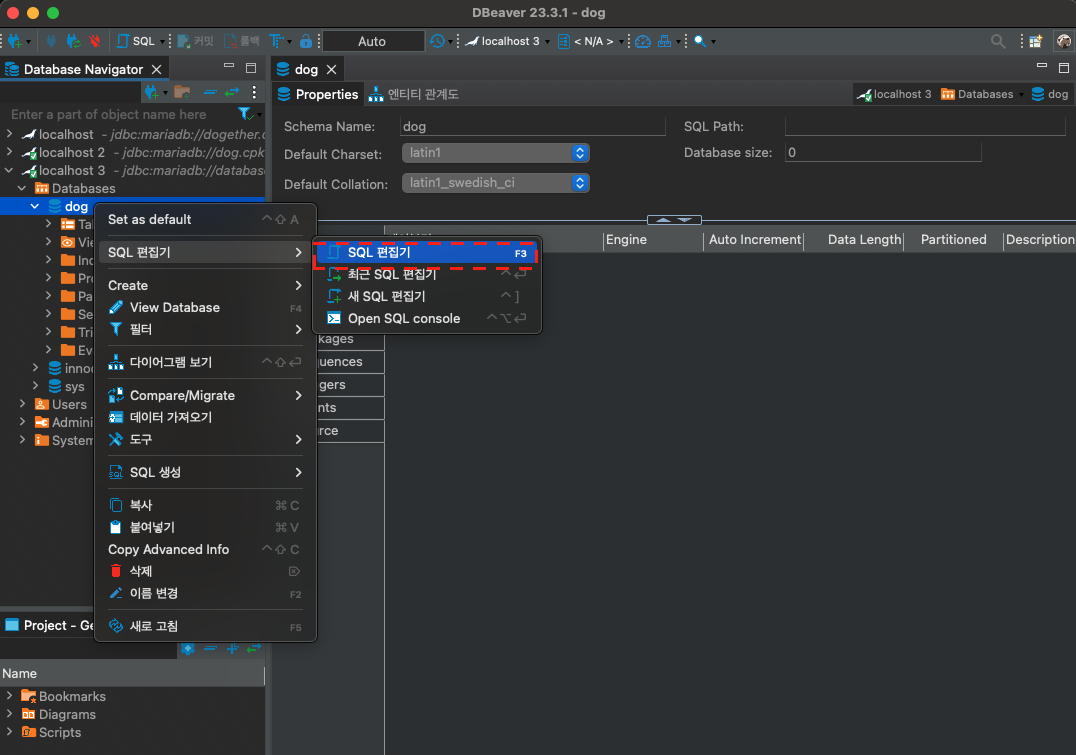Screen dimensions: 1076x755
Task: Collapse the Databases folder node
Action: (x=22, y=187)
